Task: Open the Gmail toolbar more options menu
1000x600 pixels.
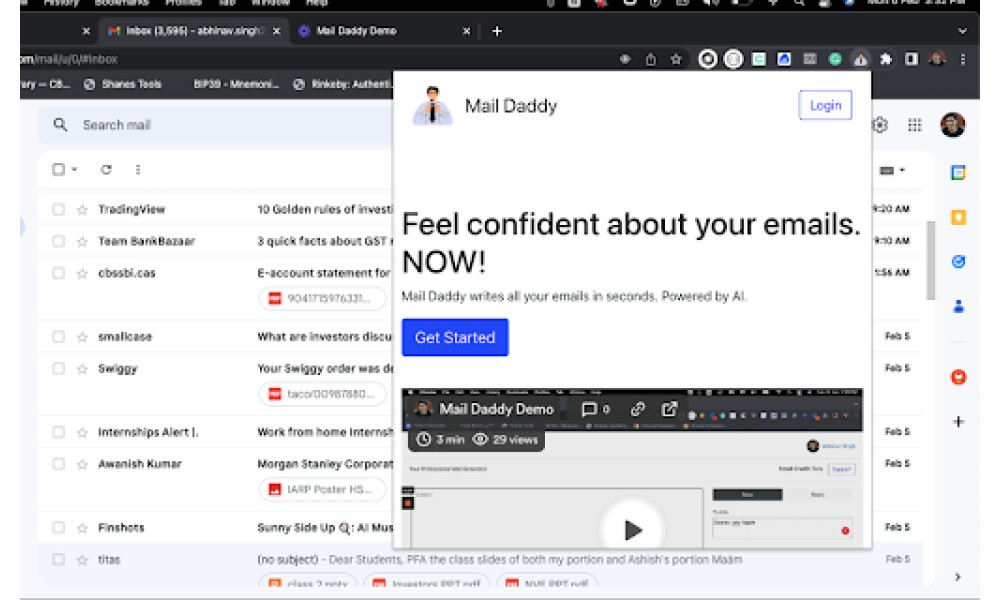Action: [138, 170]
